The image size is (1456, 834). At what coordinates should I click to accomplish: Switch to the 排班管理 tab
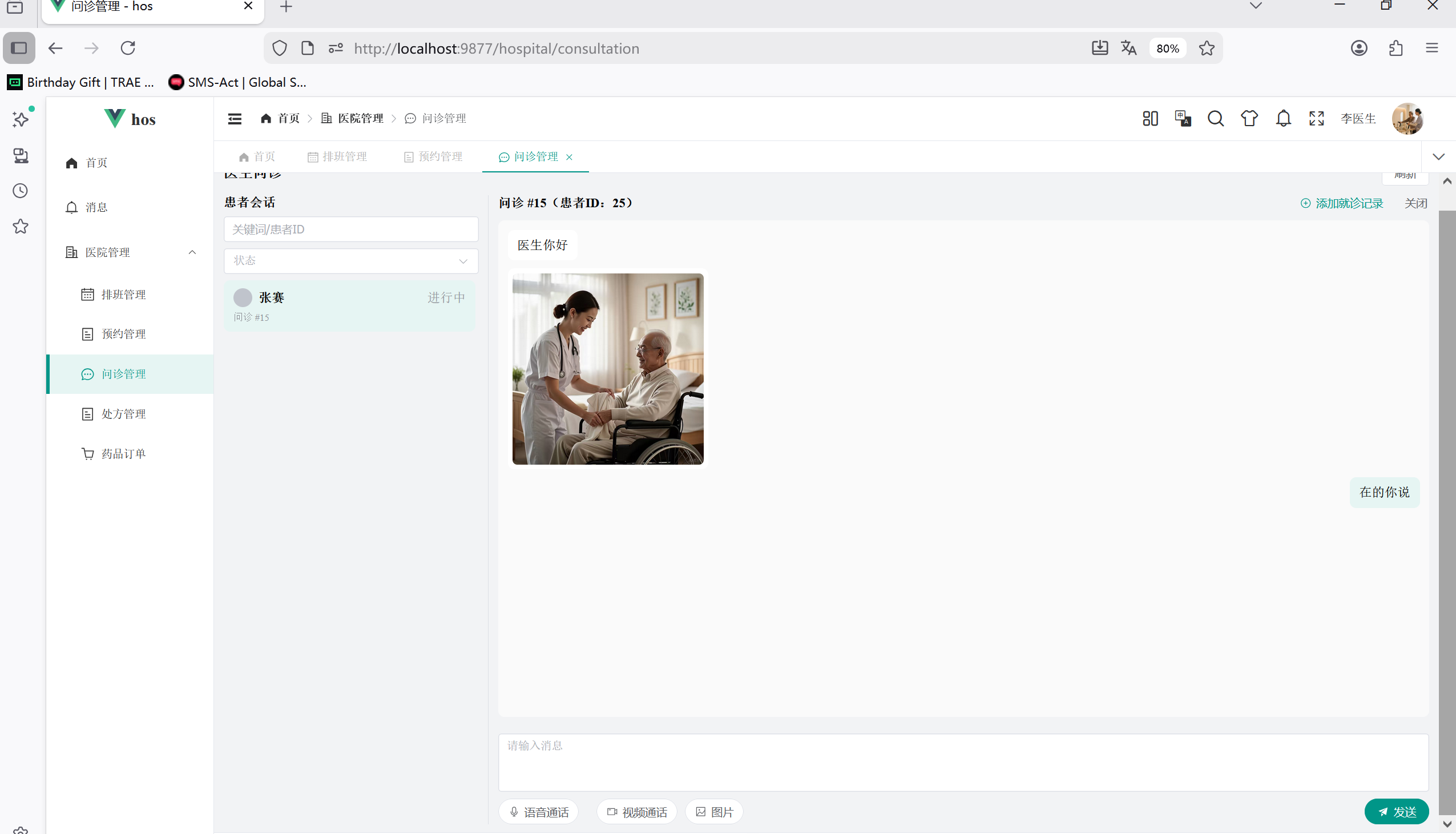[337, 157]
